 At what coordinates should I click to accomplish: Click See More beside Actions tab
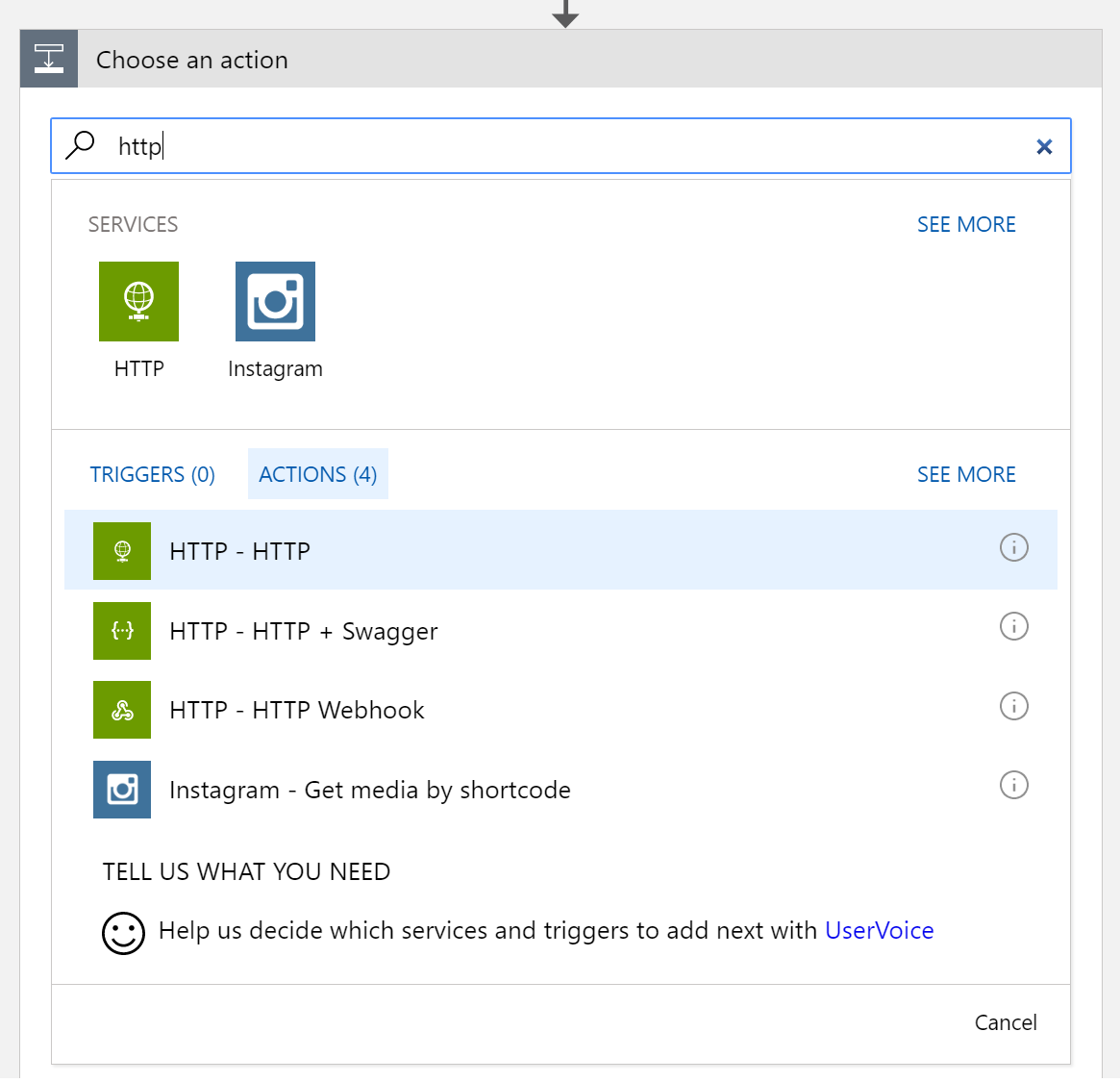(x=965, y=474)
